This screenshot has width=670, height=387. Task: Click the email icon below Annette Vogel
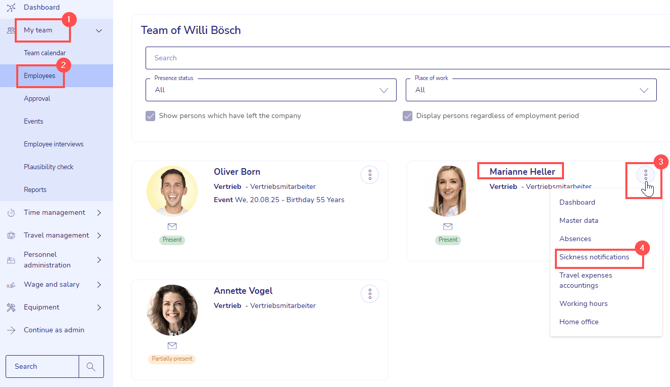[x=172, y=345]
